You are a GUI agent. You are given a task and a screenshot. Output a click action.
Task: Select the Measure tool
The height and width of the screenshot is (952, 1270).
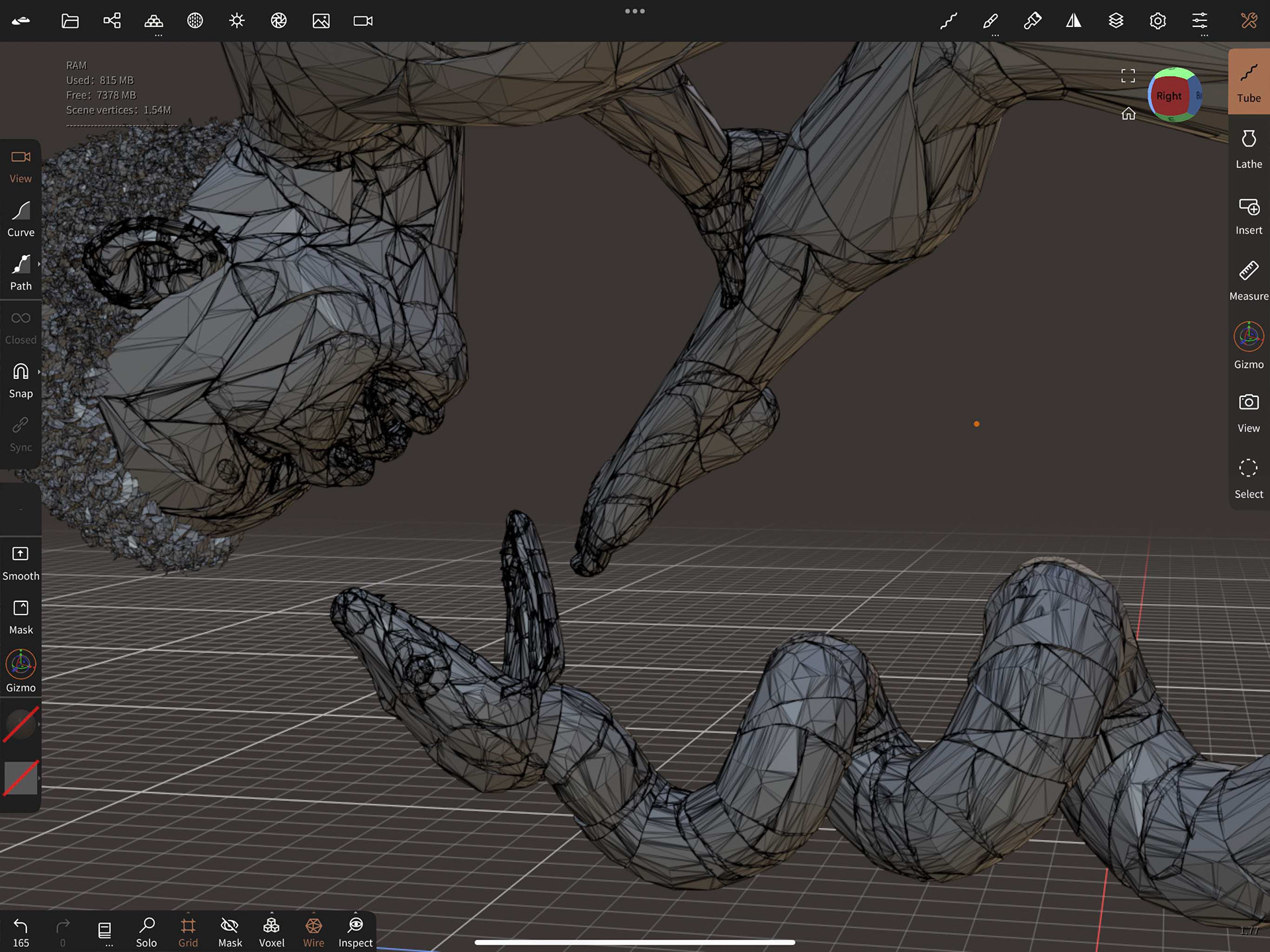pos(1248,280)
